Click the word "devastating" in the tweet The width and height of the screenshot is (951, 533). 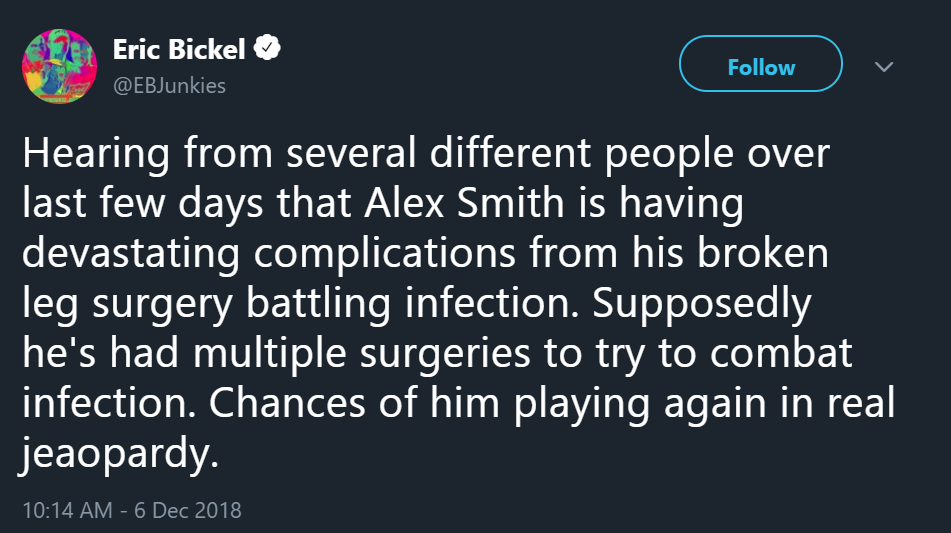coord(131,253)
